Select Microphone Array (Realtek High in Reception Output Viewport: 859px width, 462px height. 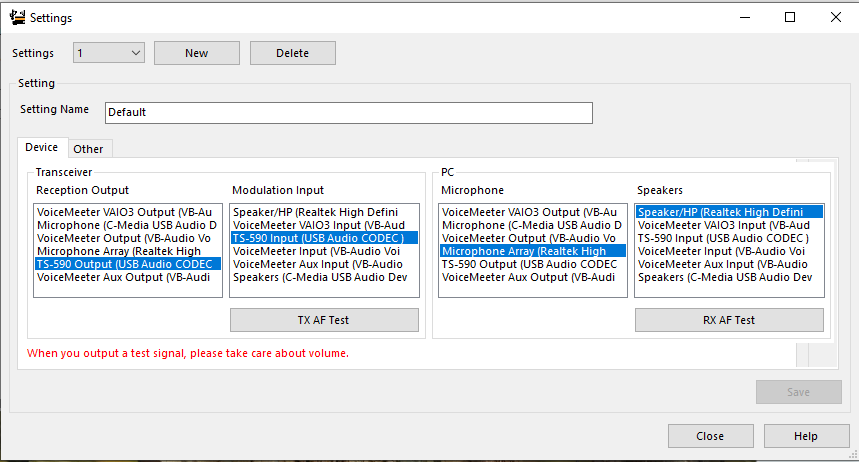128,251
